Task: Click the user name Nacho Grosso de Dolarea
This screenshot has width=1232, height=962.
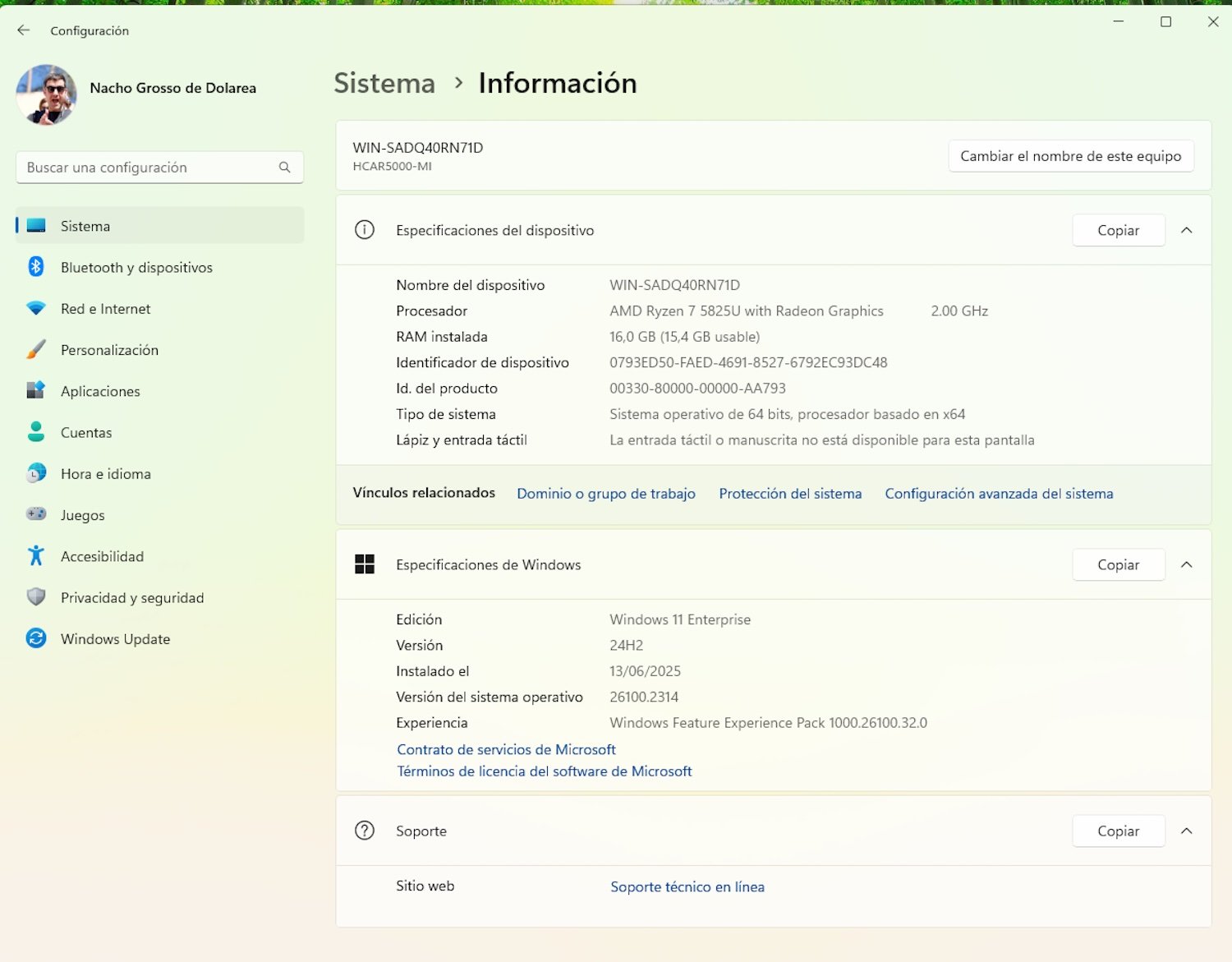Action: coord(173,88)
